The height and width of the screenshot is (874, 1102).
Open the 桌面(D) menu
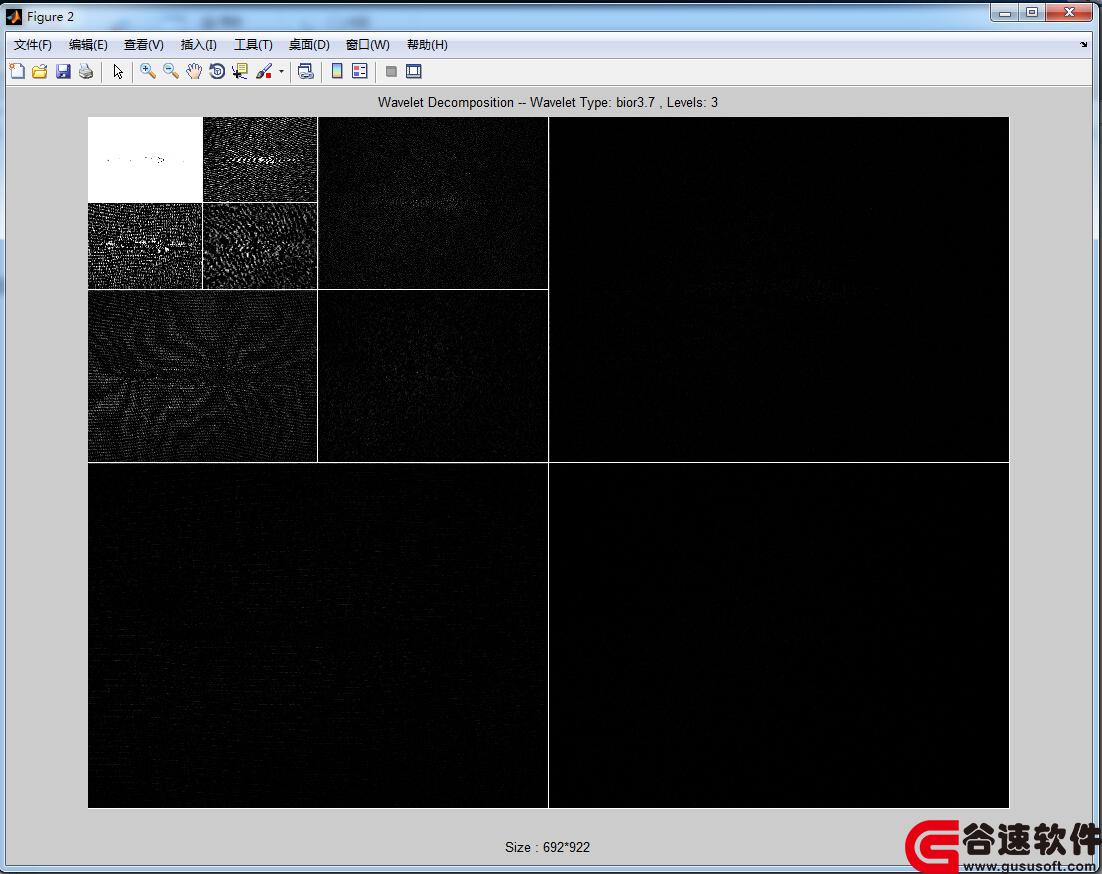pos(309,45)
